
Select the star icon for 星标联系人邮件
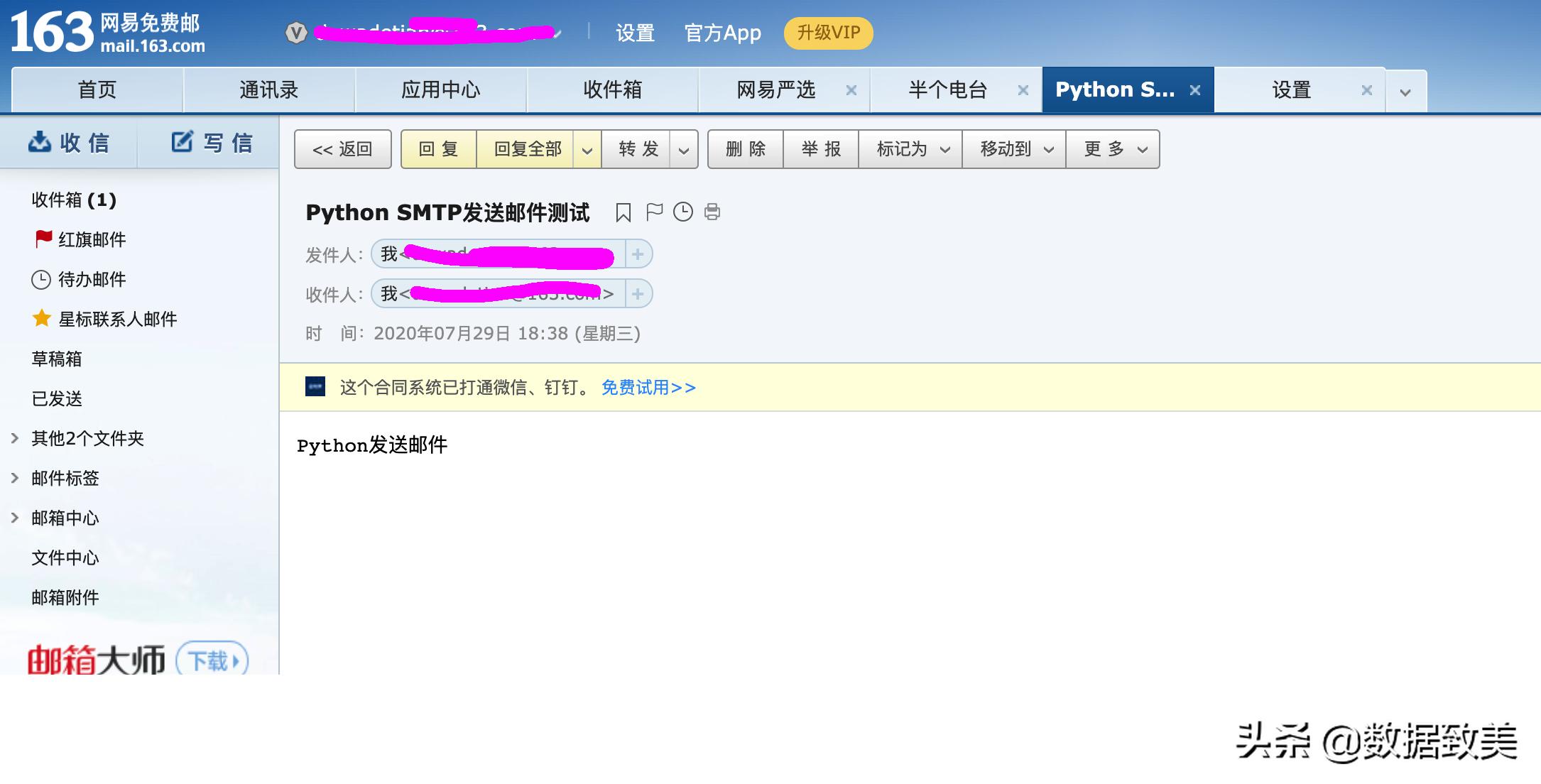tap(43, 319)
